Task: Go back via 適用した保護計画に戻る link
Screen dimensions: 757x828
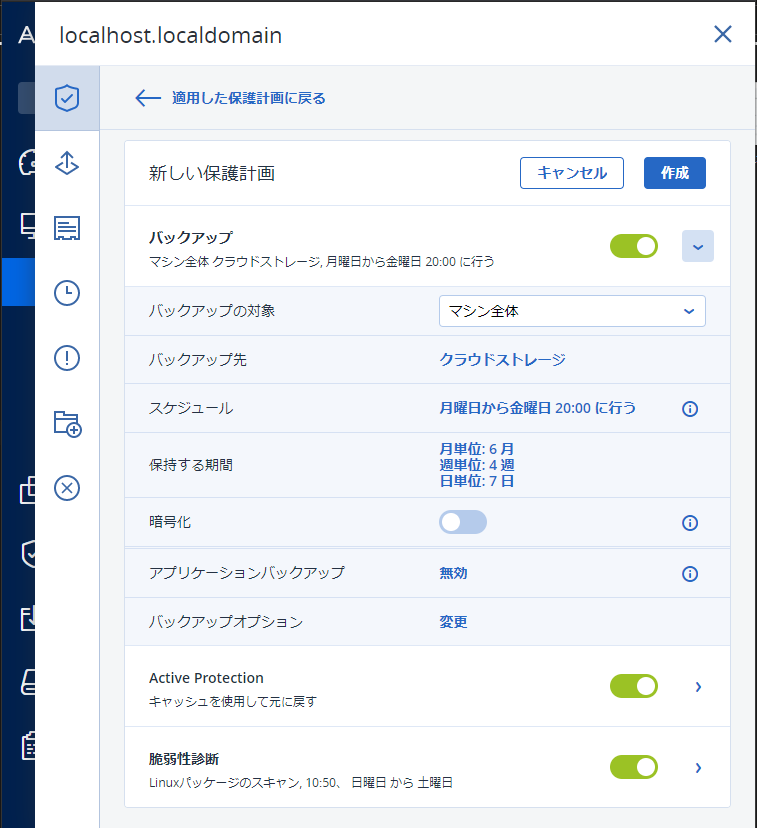Action: pos(230,98)
